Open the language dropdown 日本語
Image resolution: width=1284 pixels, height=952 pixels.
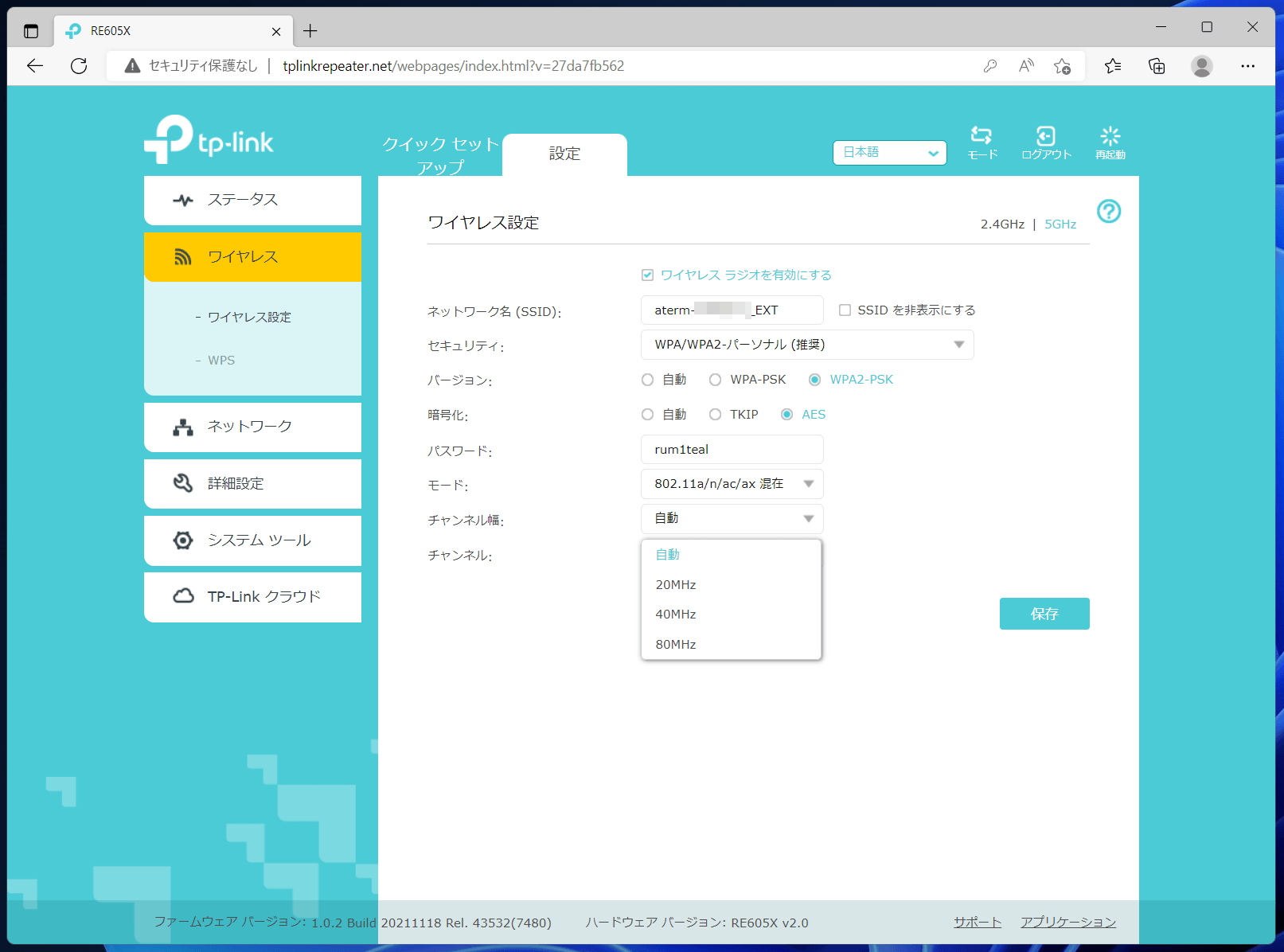pyautogui.click(x=890, y=152)
